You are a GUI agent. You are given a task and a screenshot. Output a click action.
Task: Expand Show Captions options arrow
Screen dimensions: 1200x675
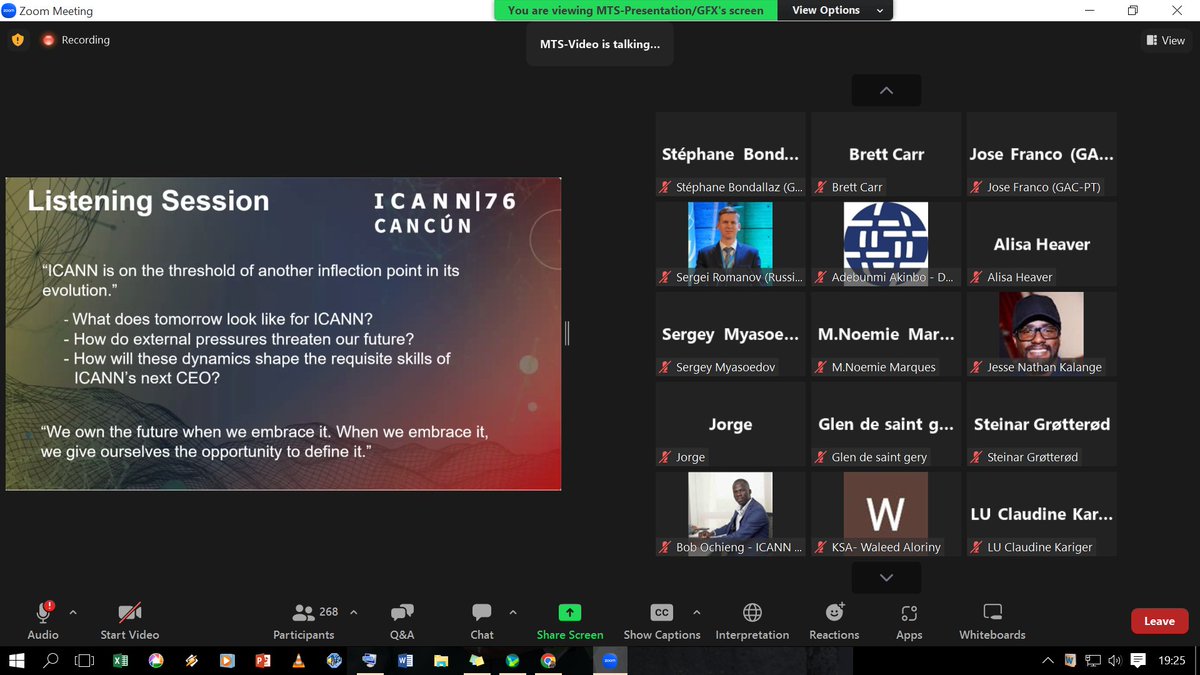697,612
